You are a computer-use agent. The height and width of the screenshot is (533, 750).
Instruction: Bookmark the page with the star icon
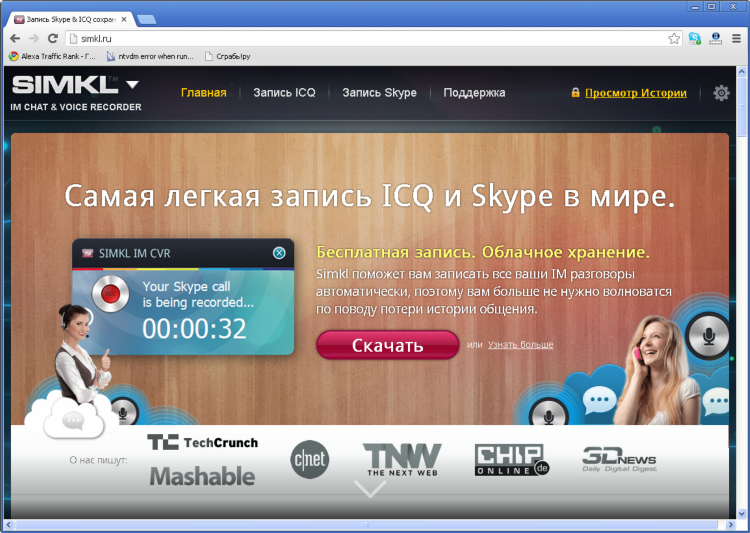point(674,38)
